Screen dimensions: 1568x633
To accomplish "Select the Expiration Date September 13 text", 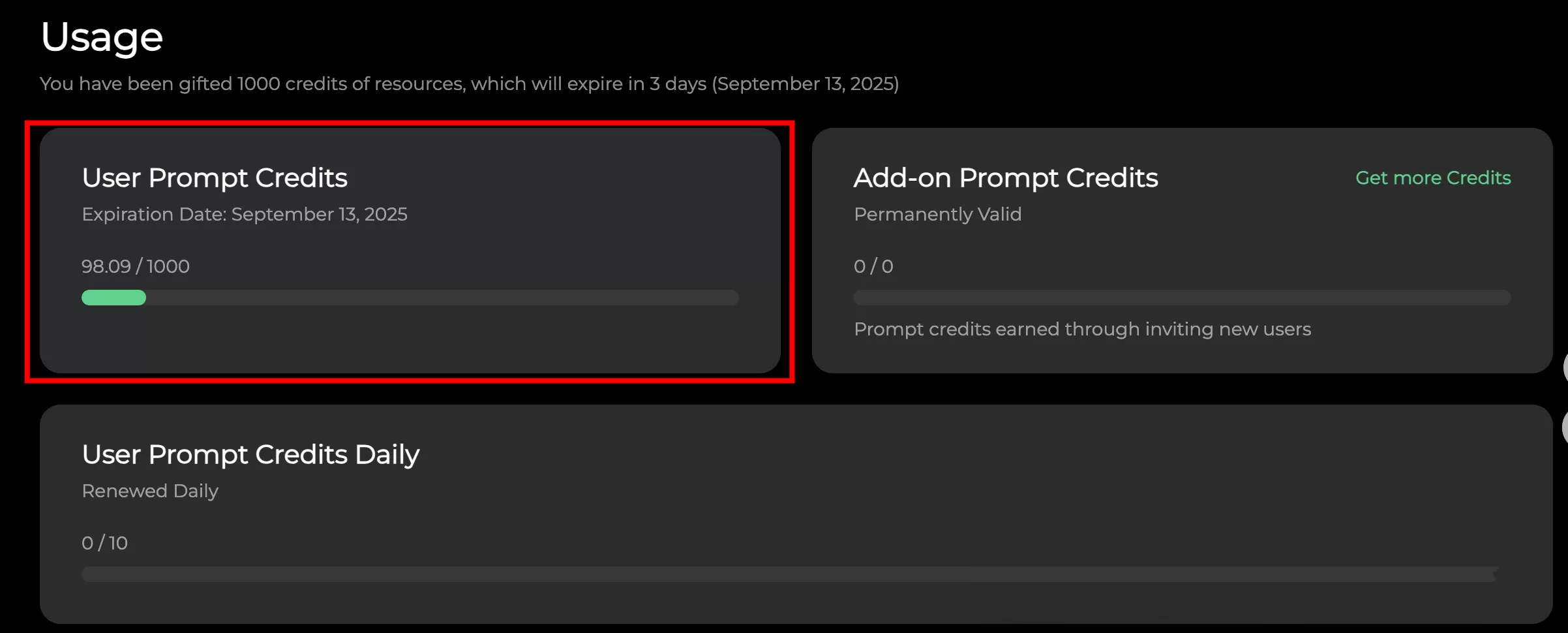I will click(245, 214).
